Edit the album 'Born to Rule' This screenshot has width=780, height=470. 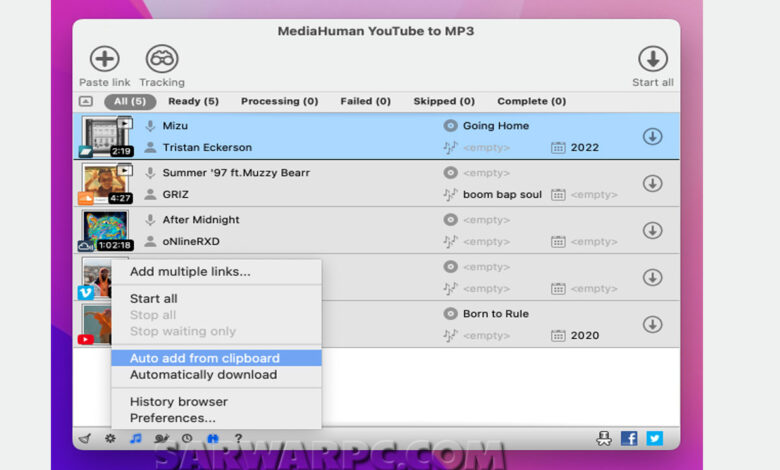click(x=496, y=314)
